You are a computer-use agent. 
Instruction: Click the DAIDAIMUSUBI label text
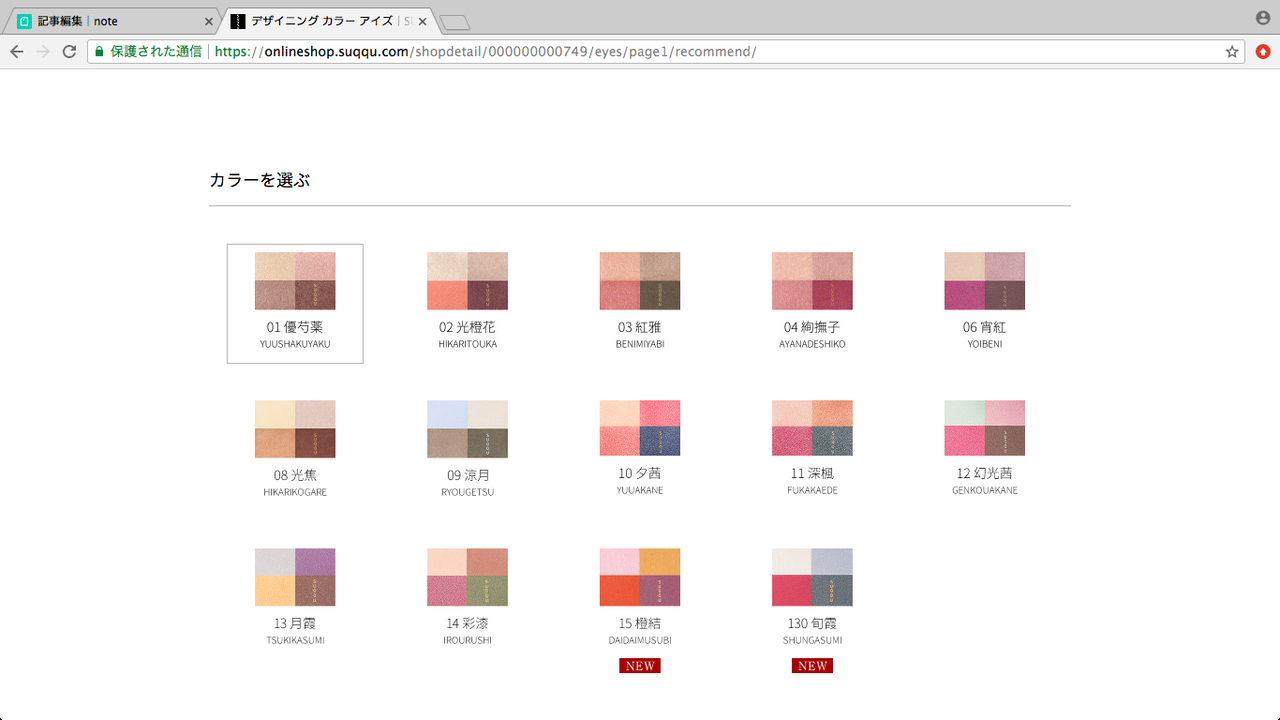[x=640, y=640]
